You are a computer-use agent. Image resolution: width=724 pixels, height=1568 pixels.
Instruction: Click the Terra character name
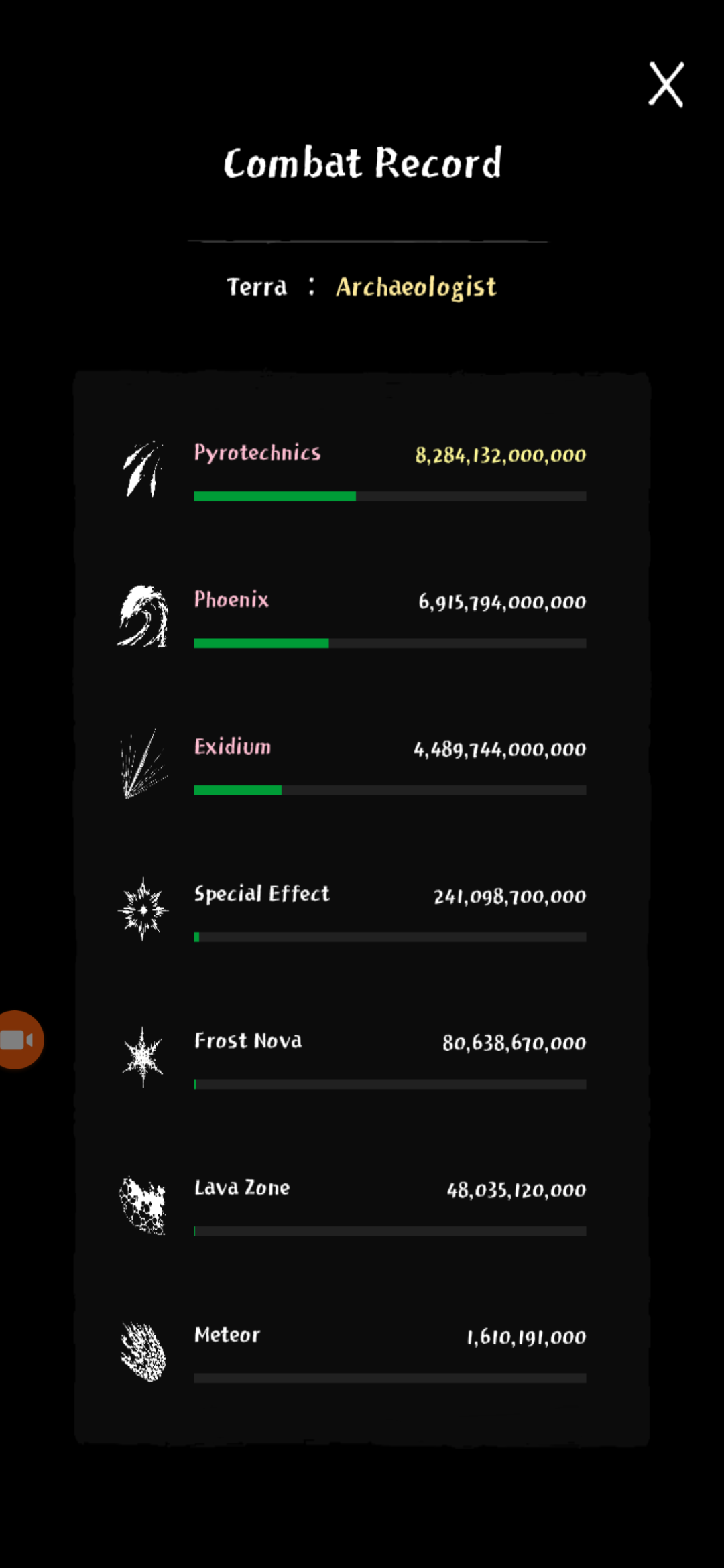(257, 287)
